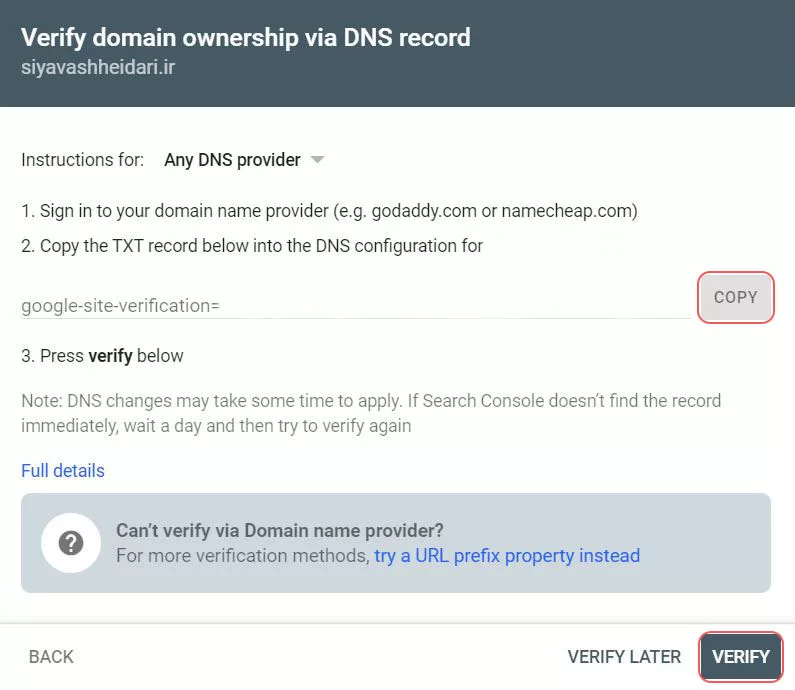795x690 pixels.
Task: Click step 2 copy TXT record instruction
Action: click(x=252, y=245)
